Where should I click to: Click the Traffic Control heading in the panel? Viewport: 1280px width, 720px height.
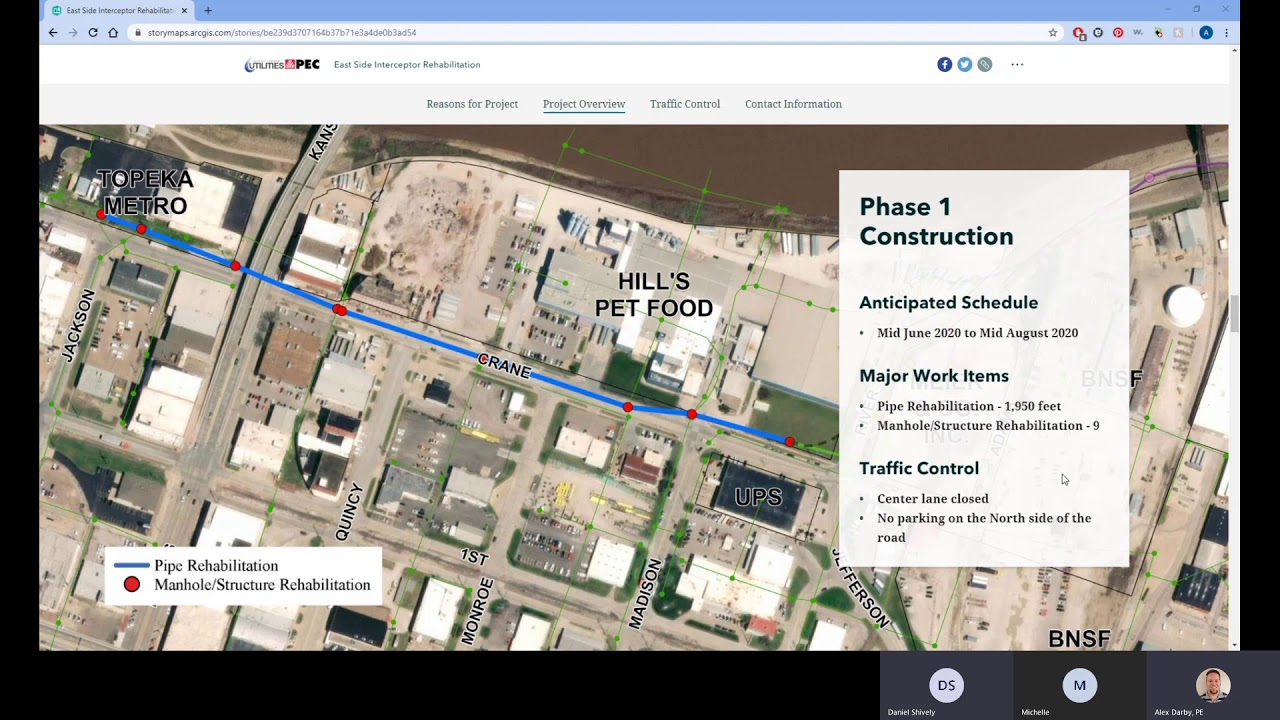point(919,468)
